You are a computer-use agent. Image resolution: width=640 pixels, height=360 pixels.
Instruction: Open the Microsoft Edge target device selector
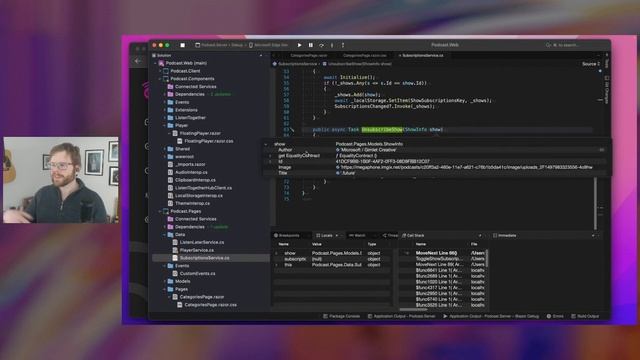268,45
